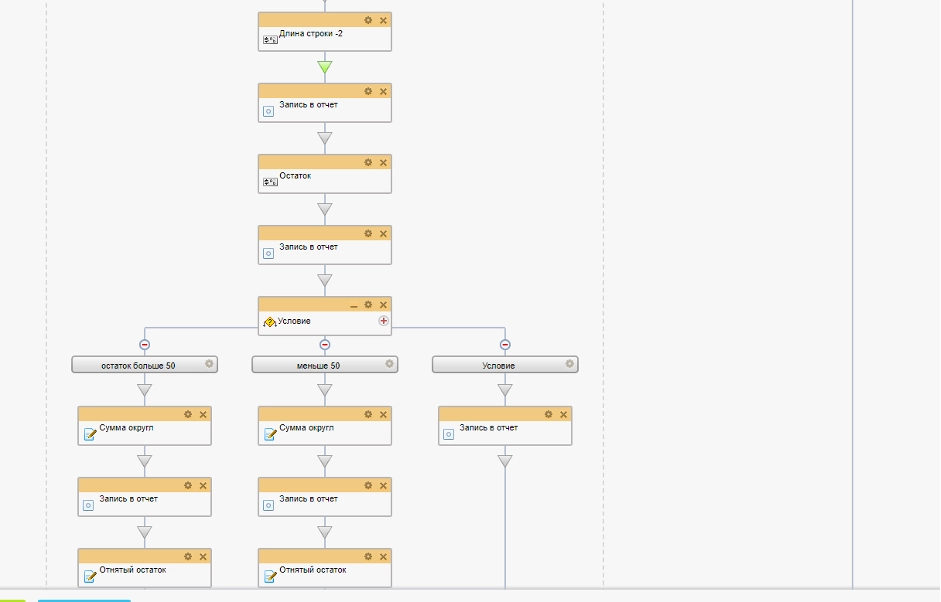Image resolution: width=941 pixels, height=602 pixels.
Task: Remove 'меньше 50' branch via minus circle
Action: click(x=325, y=345)
